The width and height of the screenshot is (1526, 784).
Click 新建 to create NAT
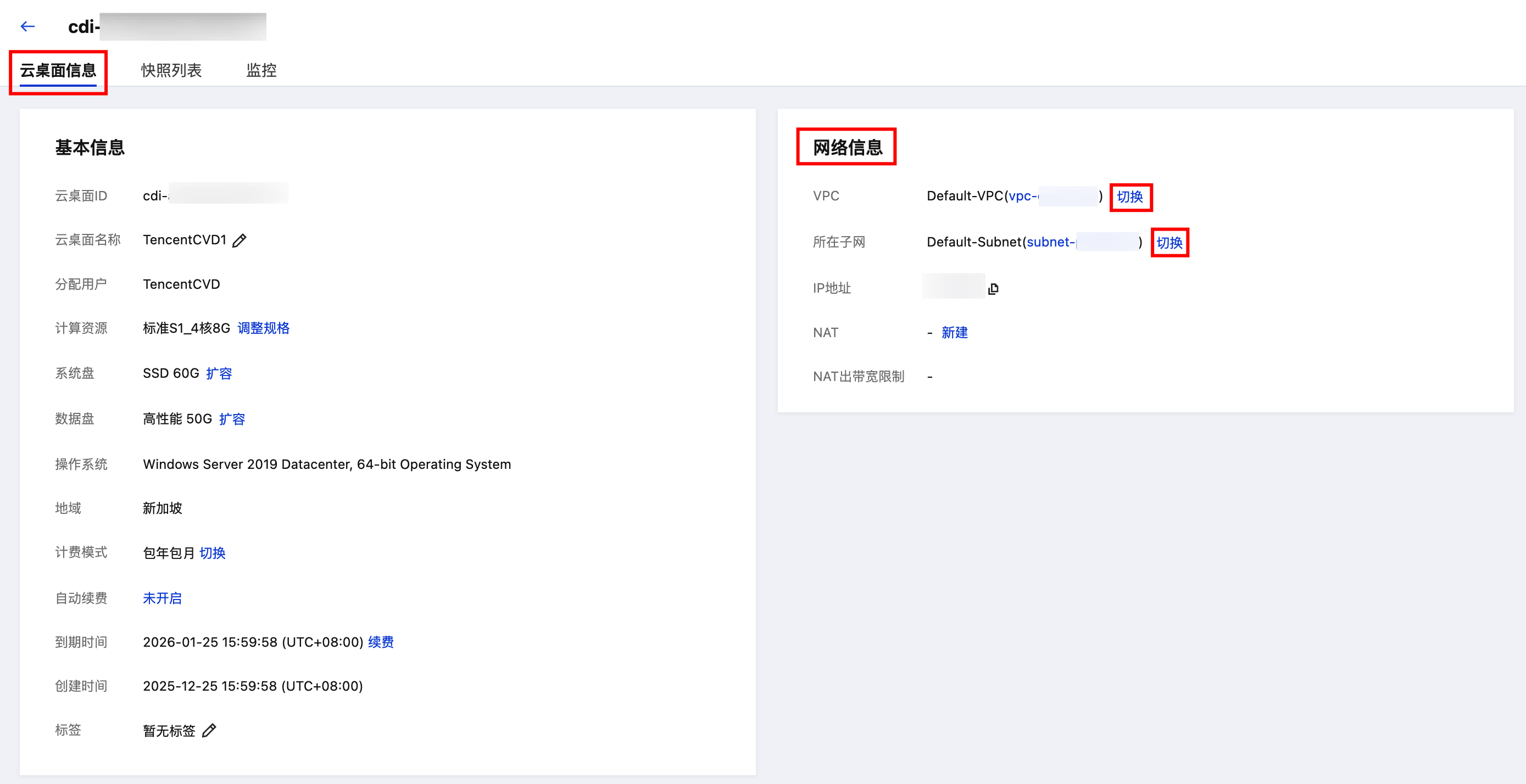click(954, 333)
